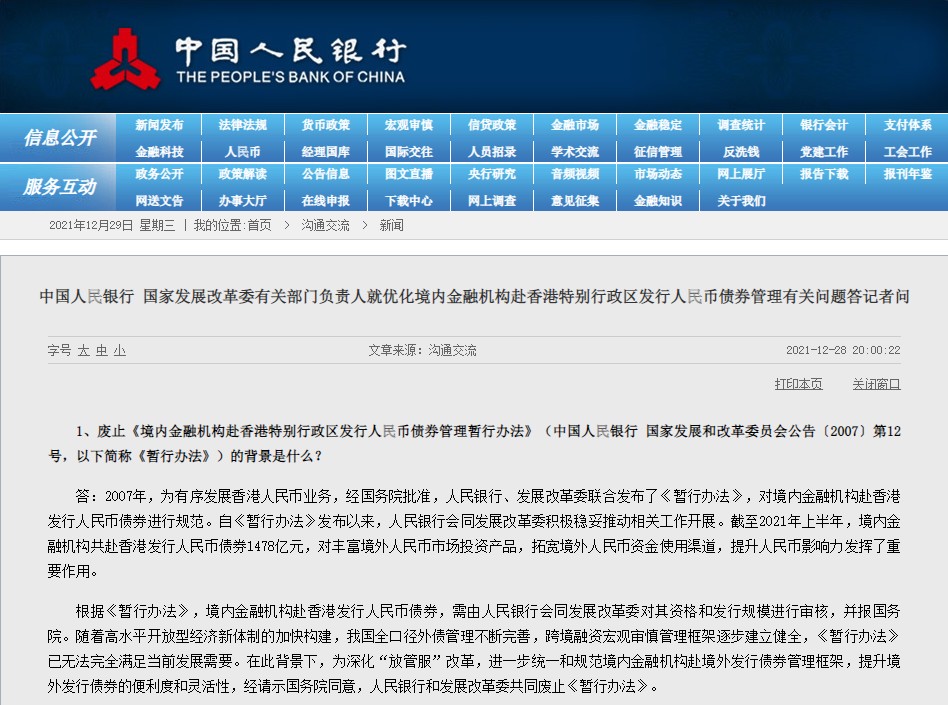The width and height of the screenshot is (948, 705).
Task: Click the 首页 breadcrumb link
Action: 259,226
